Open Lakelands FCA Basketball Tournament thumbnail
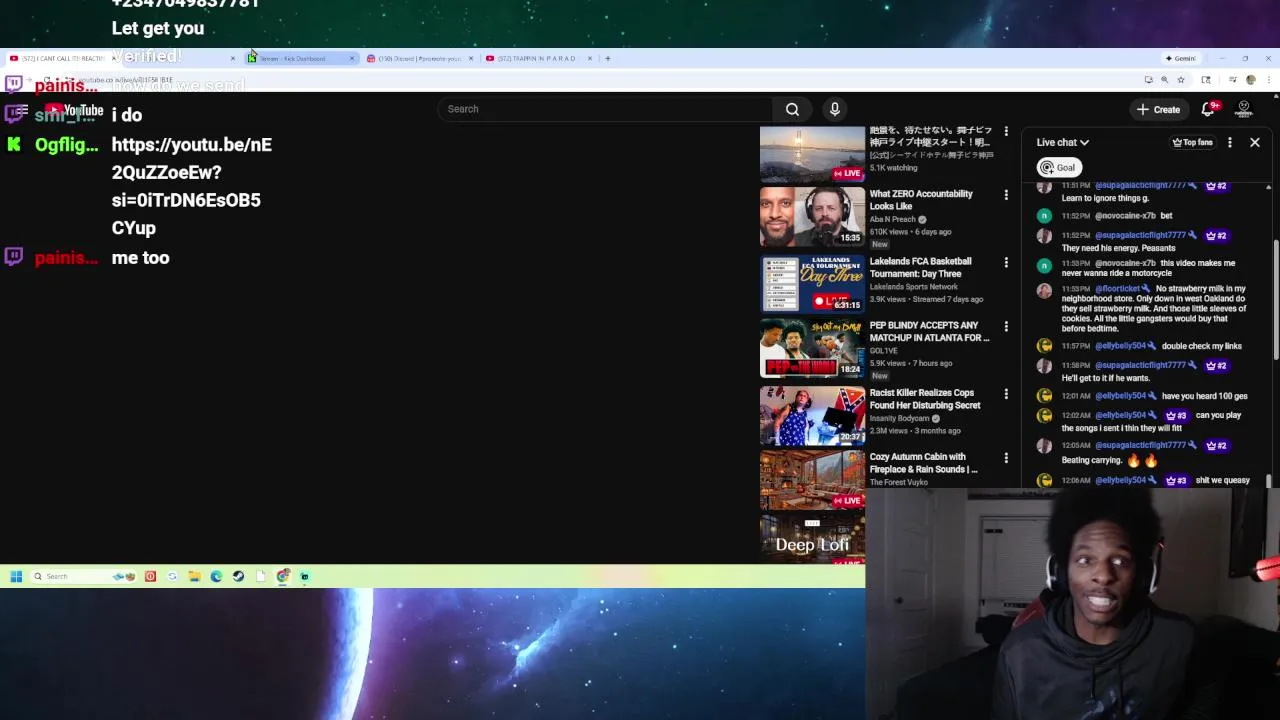Image resolution: width=1280 pixels, height=720 pixels. tap(812, 284)
